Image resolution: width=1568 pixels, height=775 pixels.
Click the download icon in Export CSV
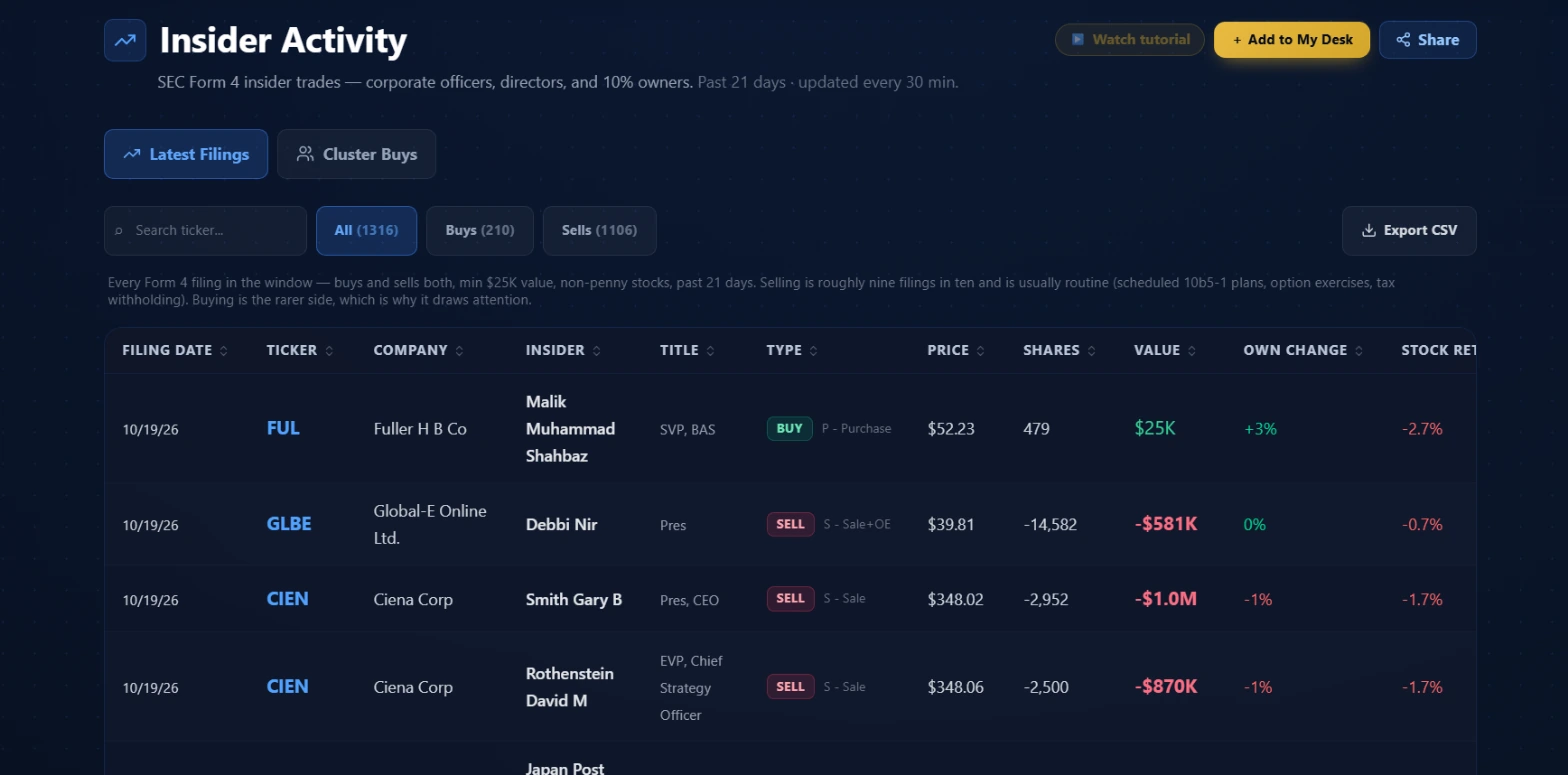point(1369,230)
